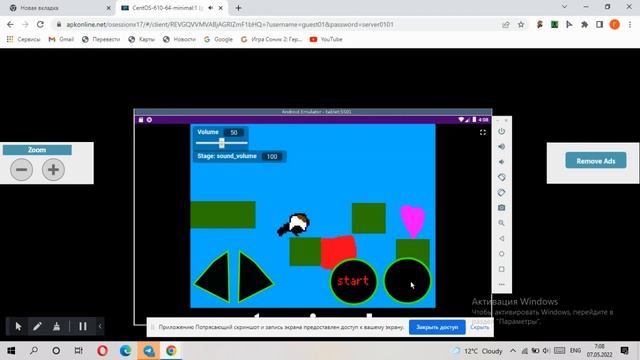Open the Windows notification center icon
The width and height of the screenshot is (640, 360).
click(x=624, y=351)
